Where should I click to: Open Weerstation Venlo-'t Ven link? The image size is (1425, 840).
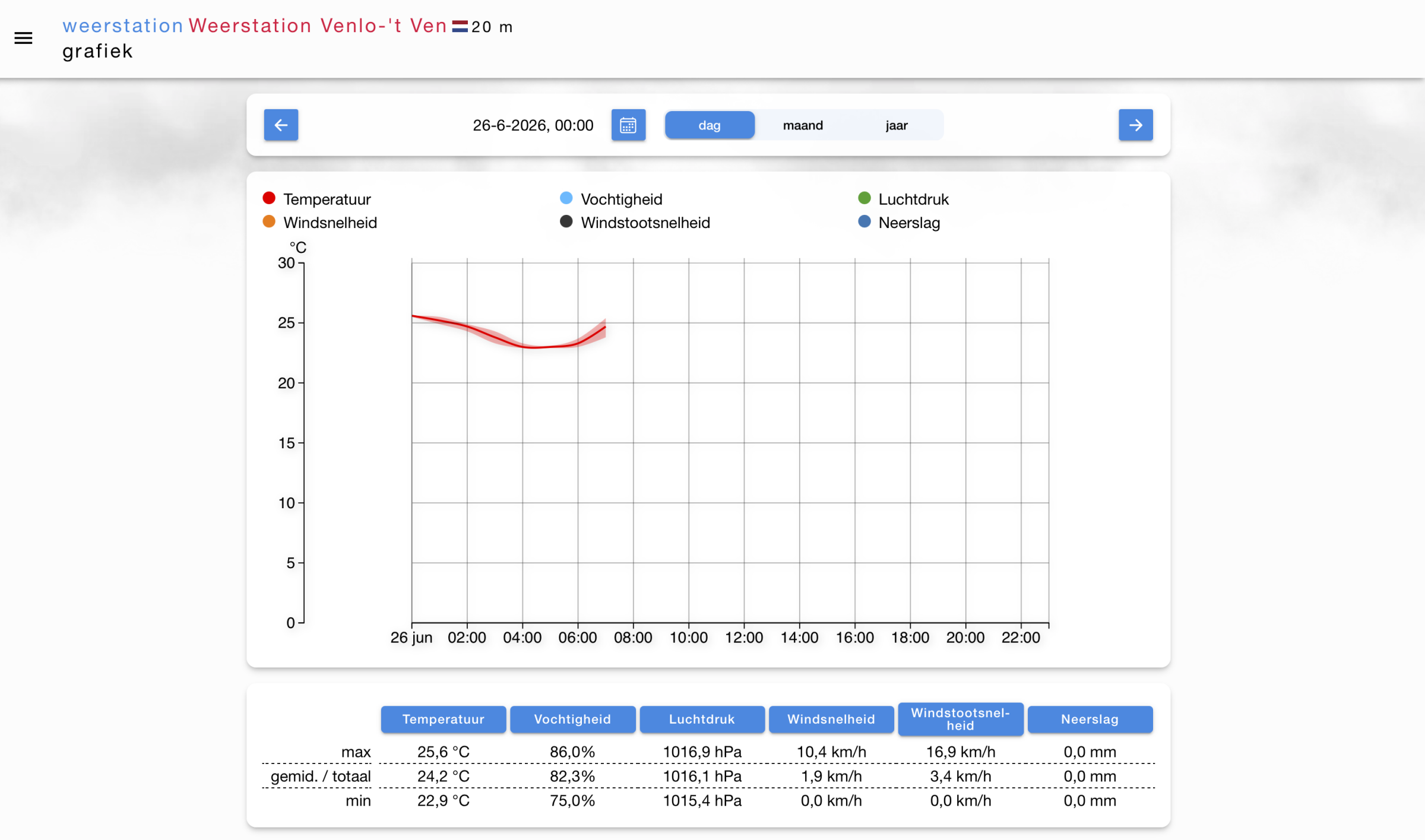pos(318,26)
